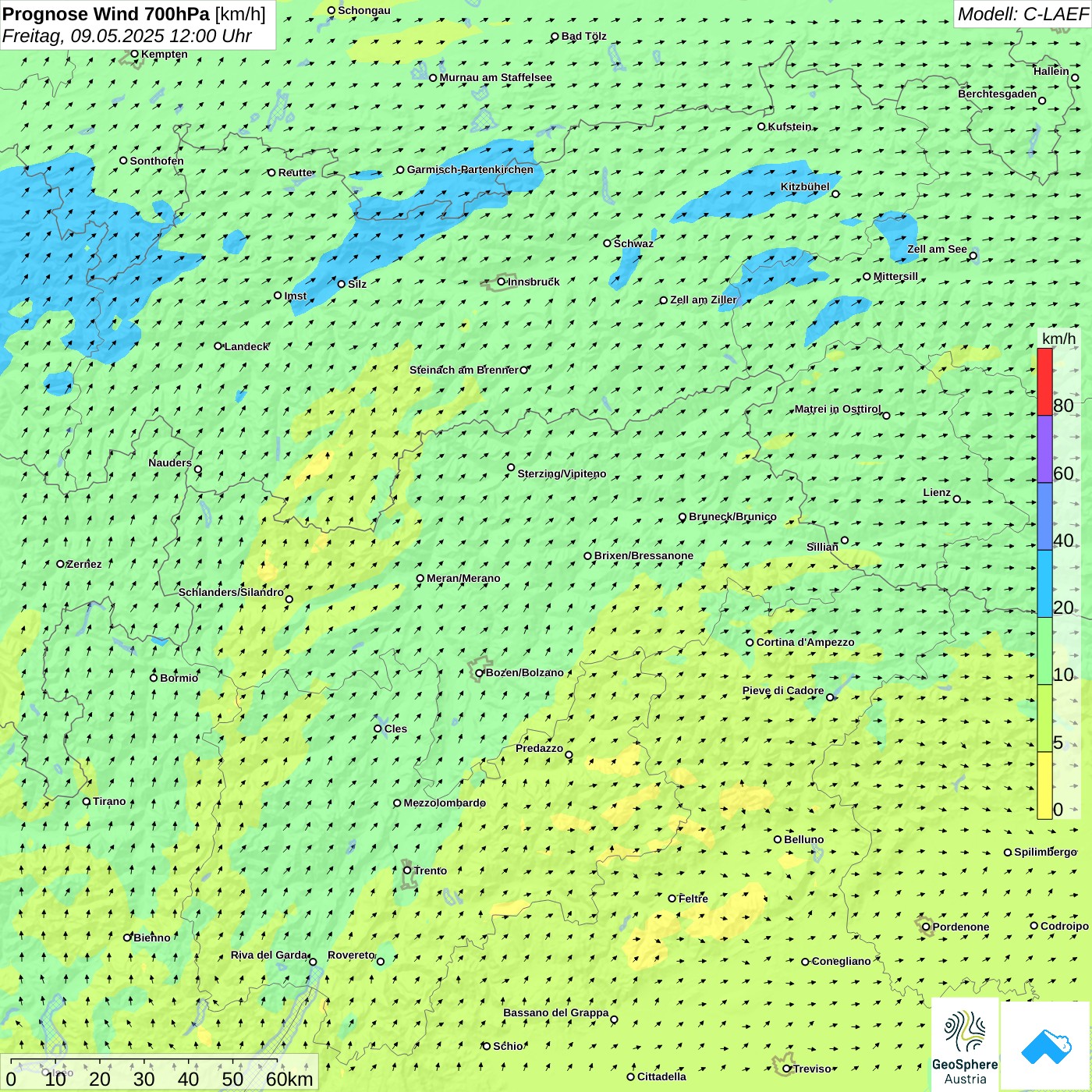Image resolution: width=1092 pixels, height=1092 pixels.
Task: Click the blue cloud mountain logo
Action: 1046,1047
